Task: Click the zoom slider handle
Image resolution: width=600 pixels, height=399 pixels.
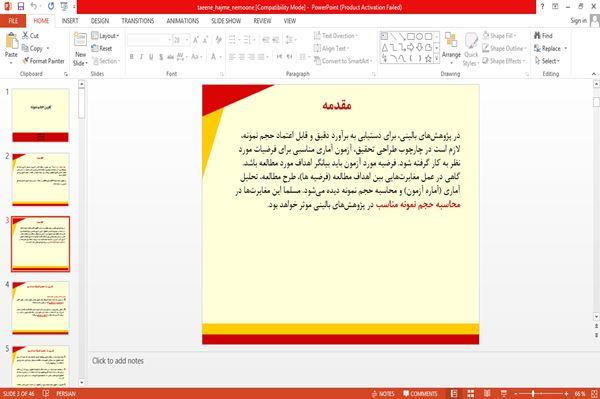Action: 533,394
